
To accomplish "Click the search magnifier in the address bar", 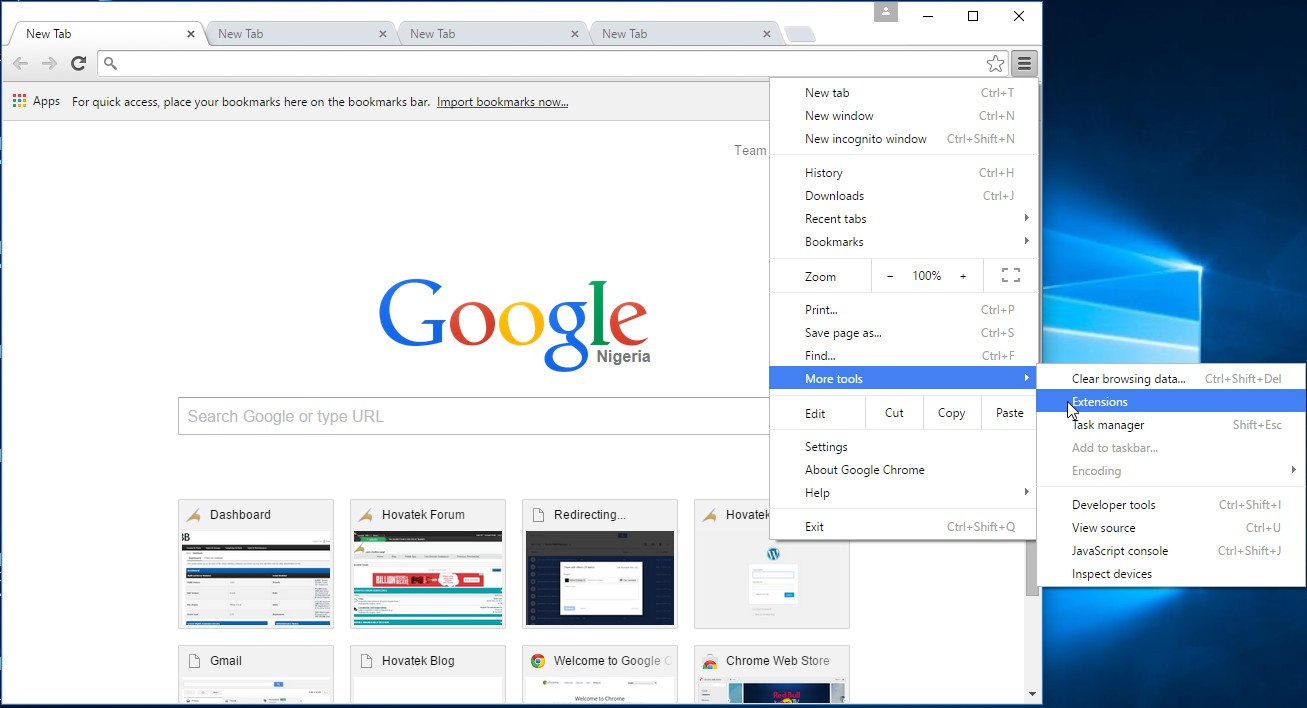I will [x=110, y=63].
